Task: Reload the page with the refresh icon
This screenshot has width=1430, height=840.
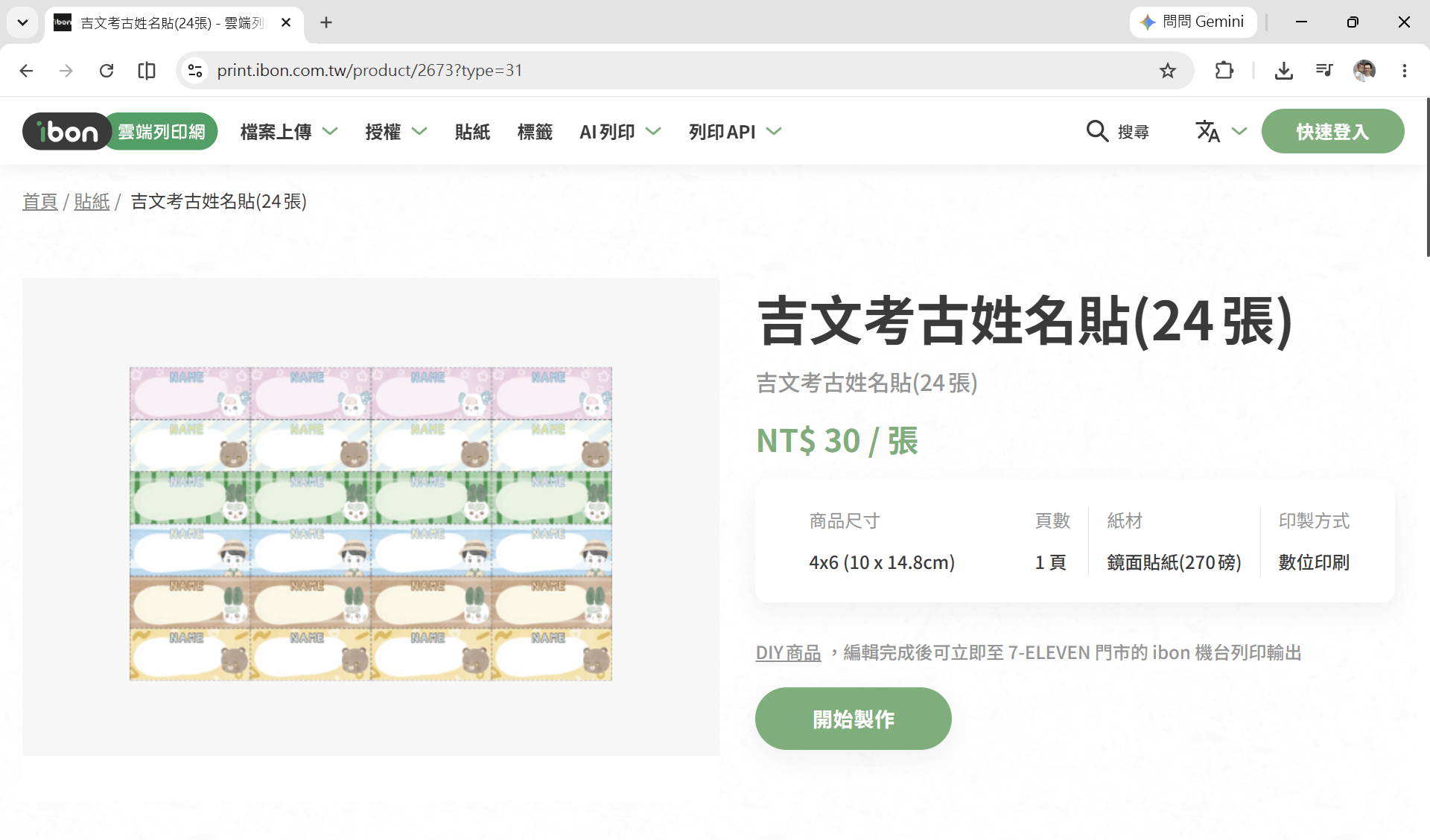Action: click(x=107, y=71)
